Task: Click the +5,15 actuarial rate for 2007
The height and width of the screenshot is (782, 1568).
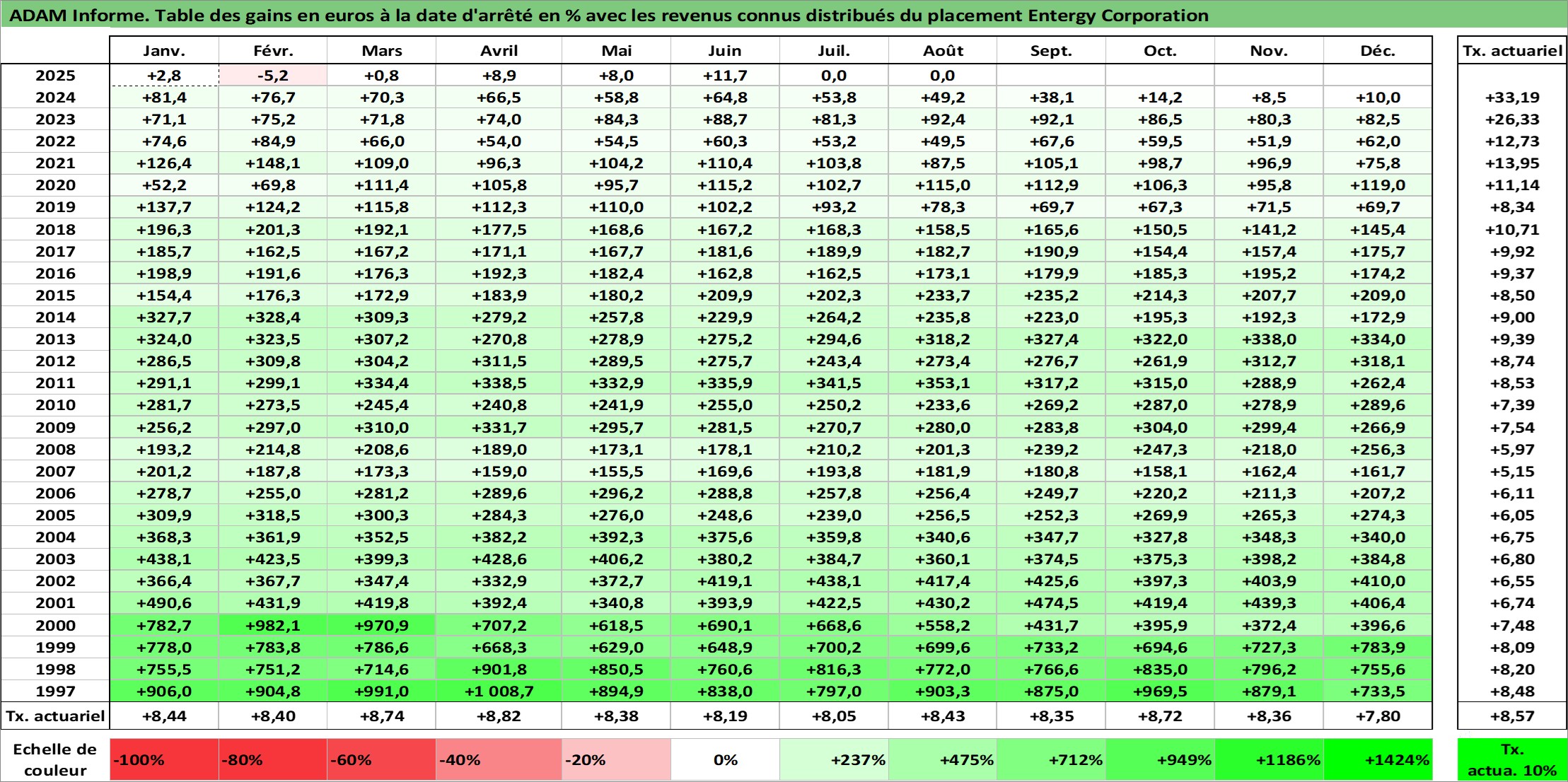Action: pyautogui.click(x=1512, y=472)
